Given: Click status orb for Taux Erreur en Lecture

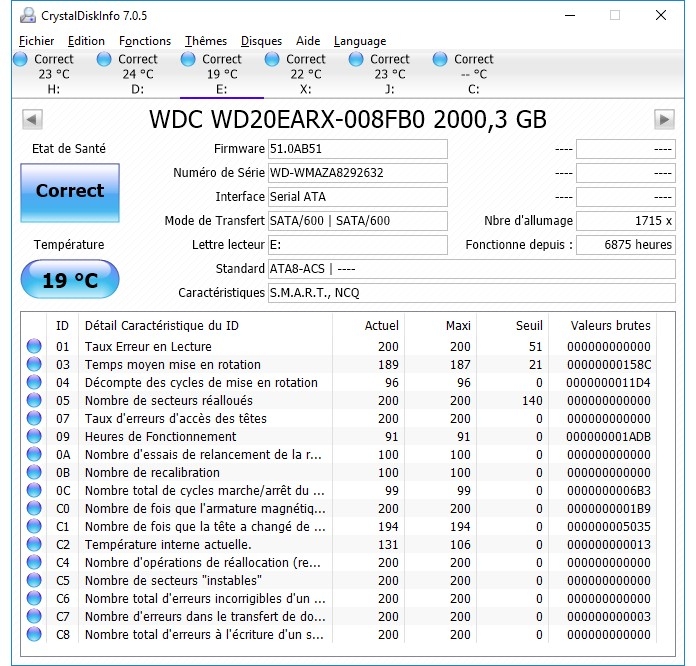Looking at the screenshot, I should 34,346.
